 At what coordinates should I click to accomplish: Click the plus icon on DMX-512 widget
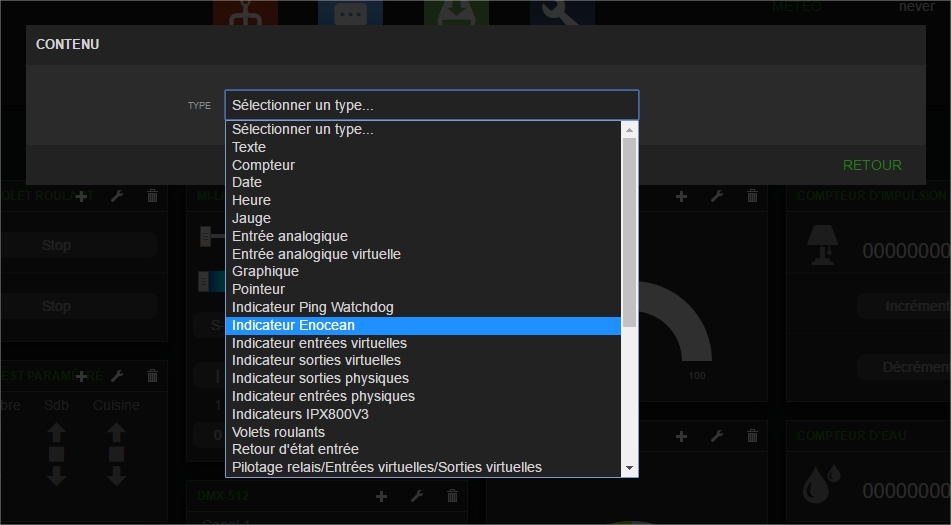coord(381,496)
